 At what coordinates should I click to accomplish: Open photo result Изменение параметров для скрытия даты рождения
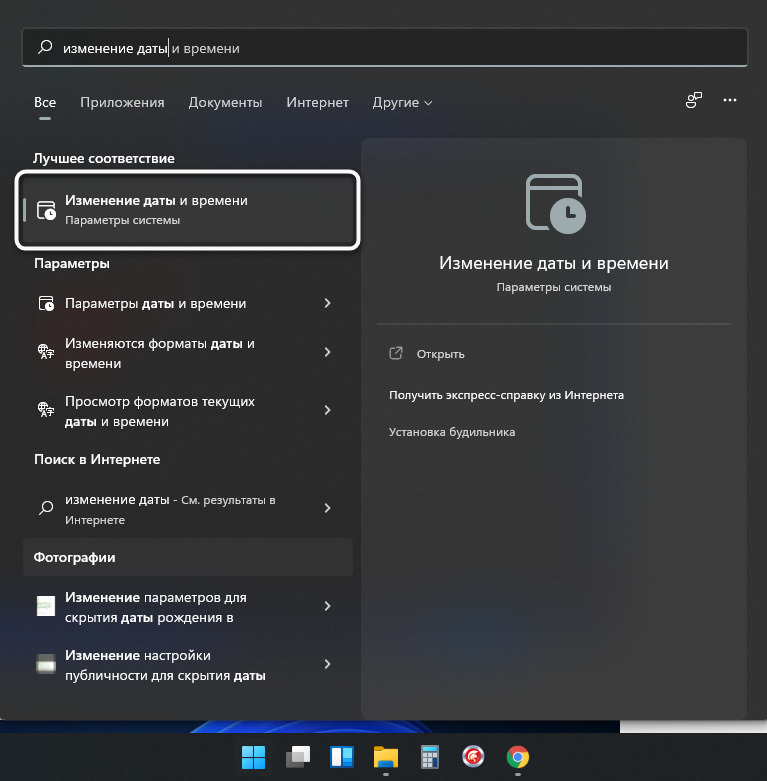188,607
